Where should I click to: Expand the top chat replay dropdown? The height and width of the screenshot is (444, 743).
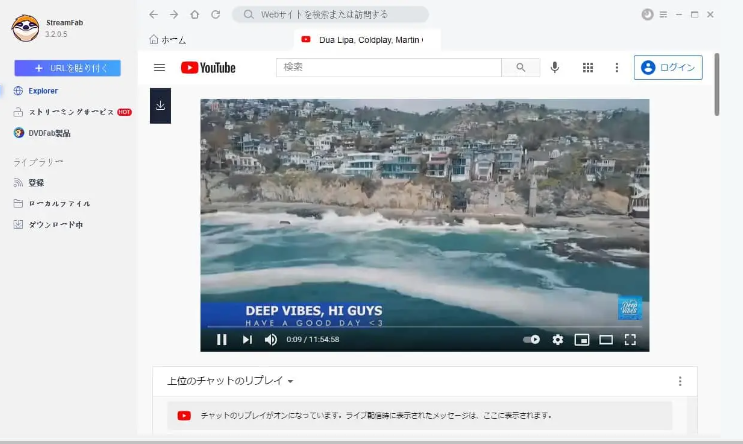230,381
